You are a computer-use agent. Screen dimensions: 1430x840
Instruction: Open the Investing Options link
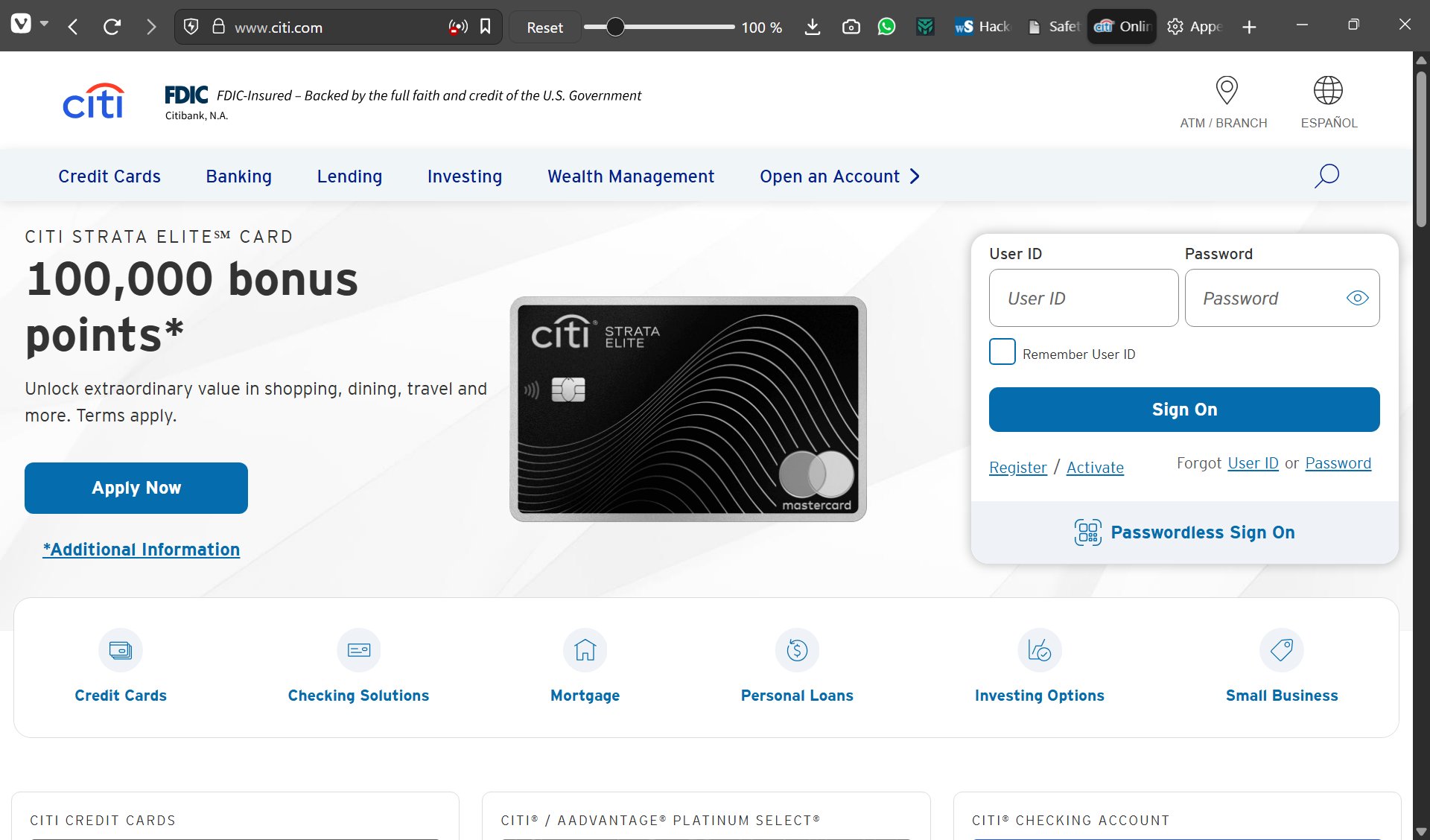[1040, 696]
